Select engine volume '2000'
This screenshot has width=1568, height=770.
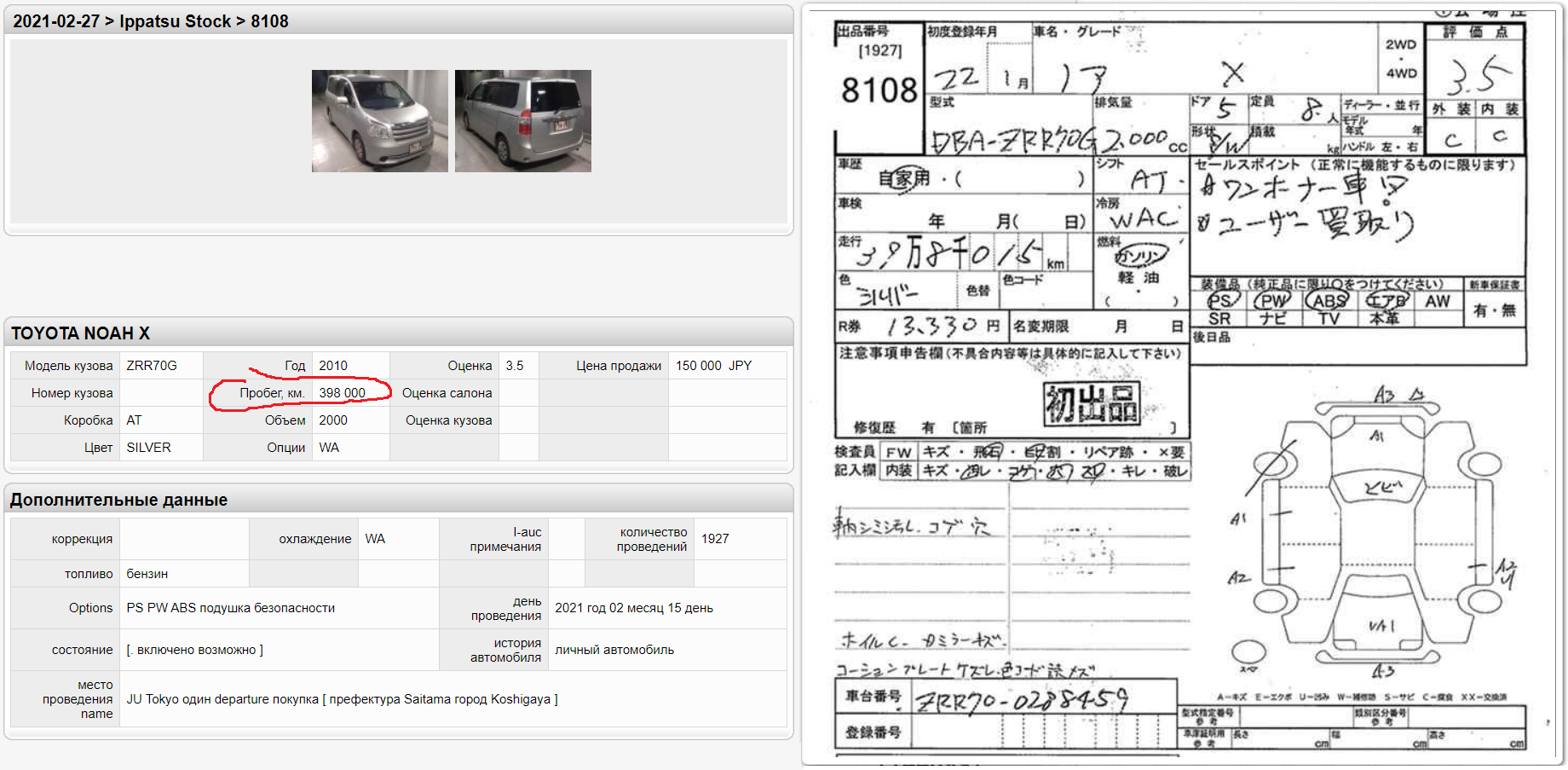tap(333, 420)
